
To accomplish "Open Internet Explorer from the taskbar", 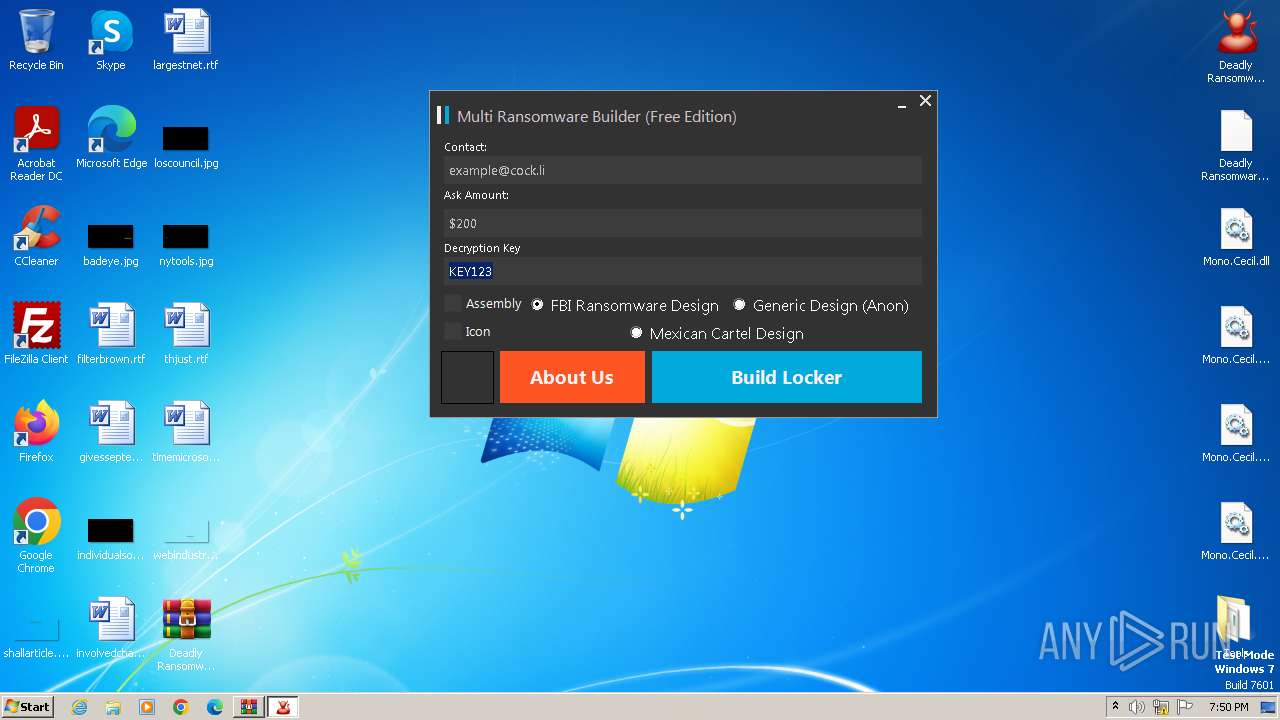I will click(x=79, y=707).
